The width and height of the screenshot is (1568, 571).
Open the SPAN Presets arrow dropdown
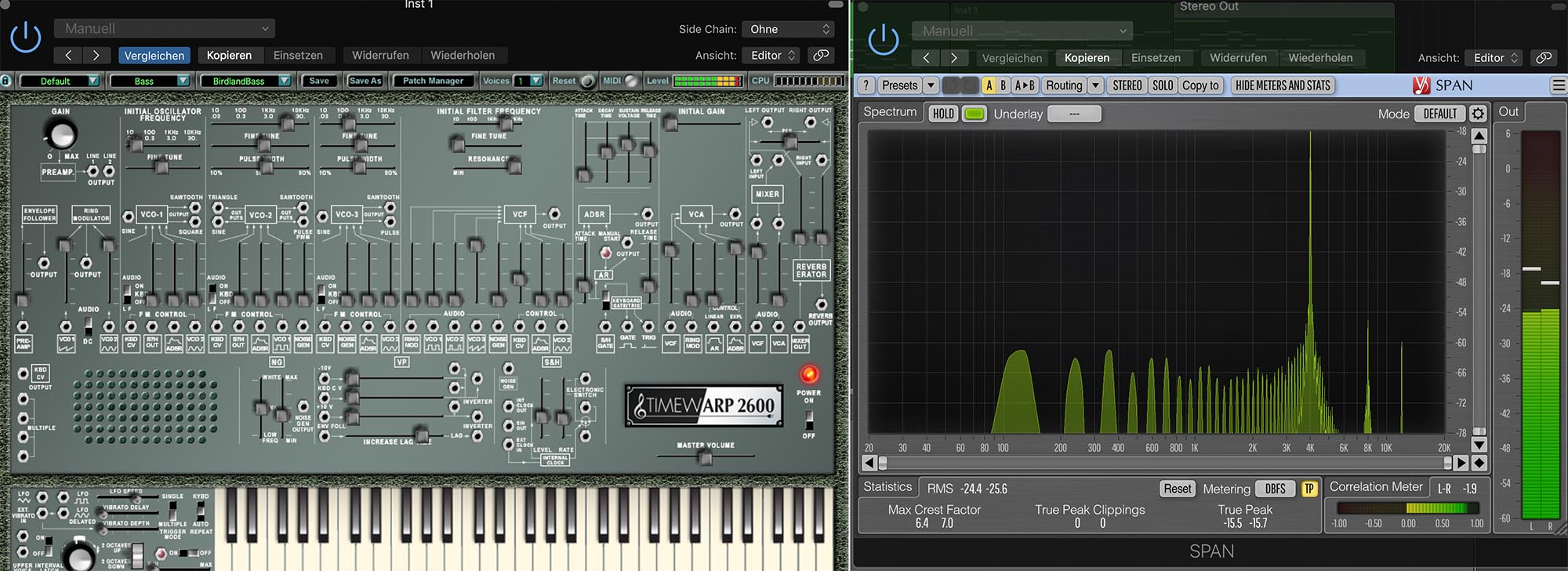coord(931,85)
